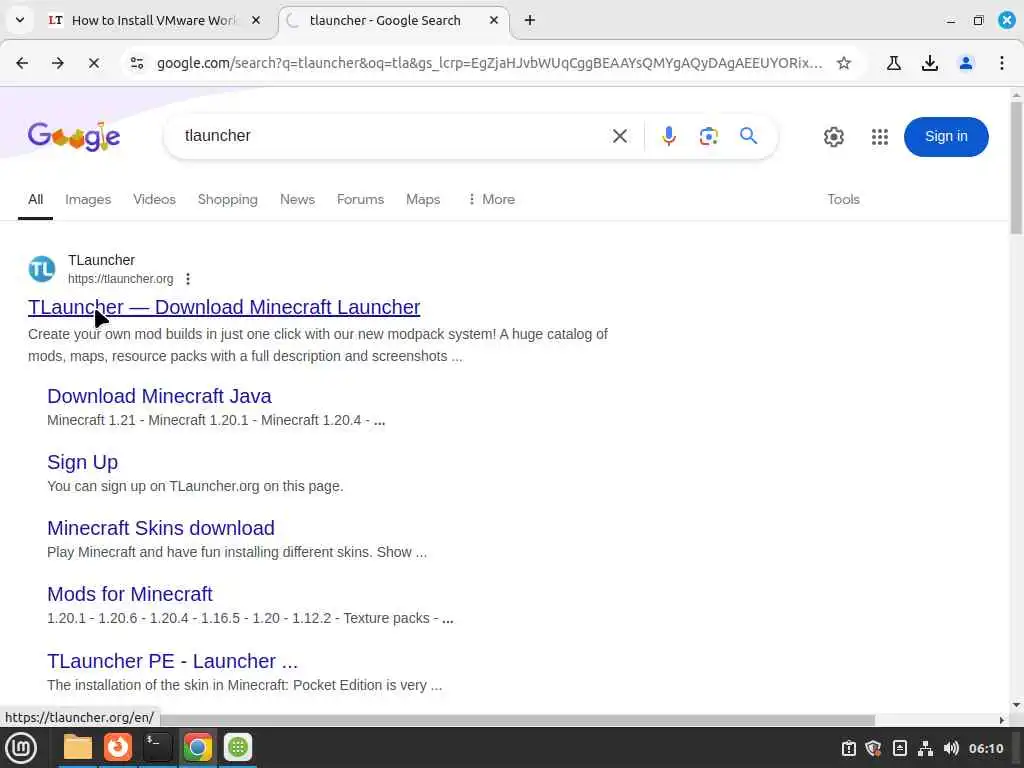Clear the search box with X

click(x=620, y=136)
